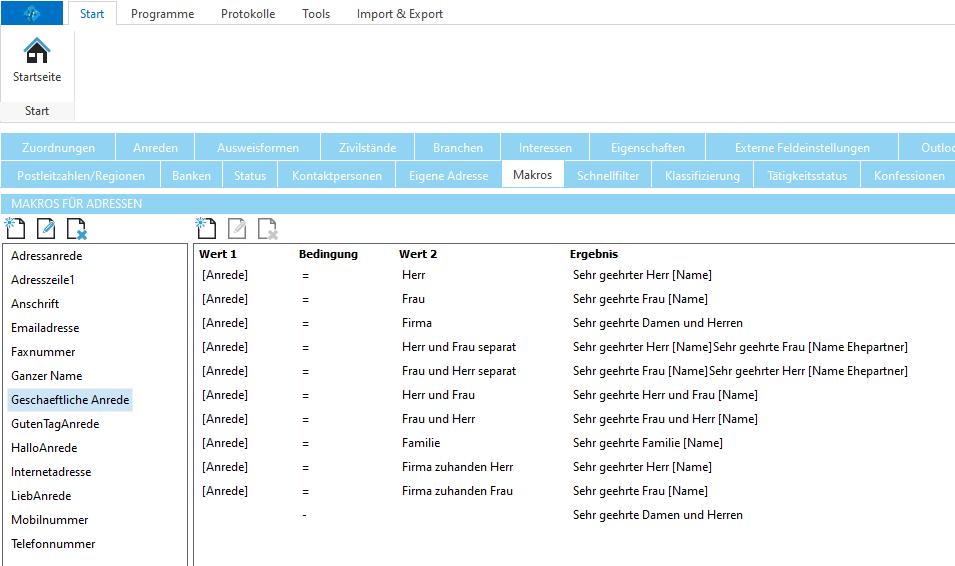Open the Programme ribbon tab
The width and height of the screenshot is (955, 566).
click(162, 14)
